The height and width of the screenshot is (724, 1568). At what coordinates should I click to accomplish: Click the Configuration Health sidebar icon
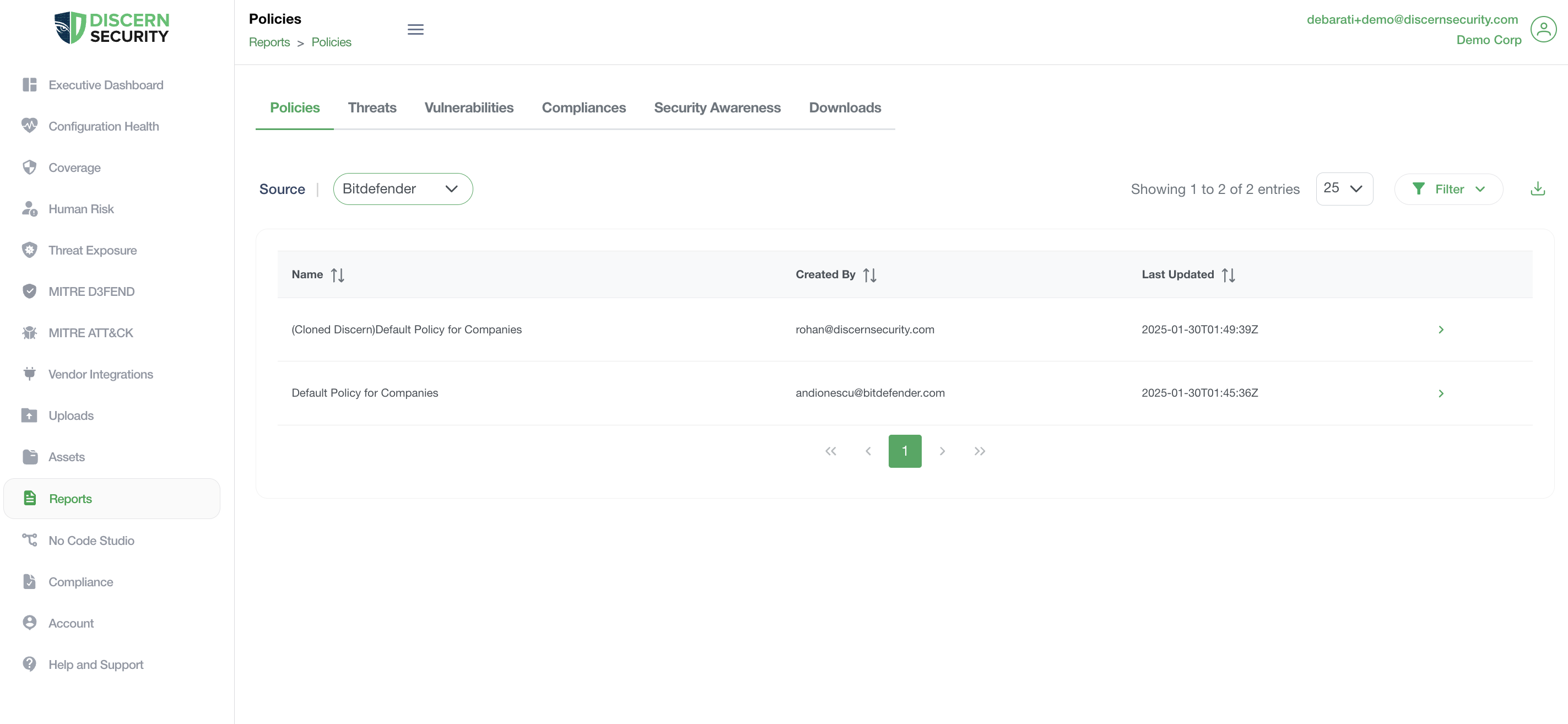[x=30, y=125]
